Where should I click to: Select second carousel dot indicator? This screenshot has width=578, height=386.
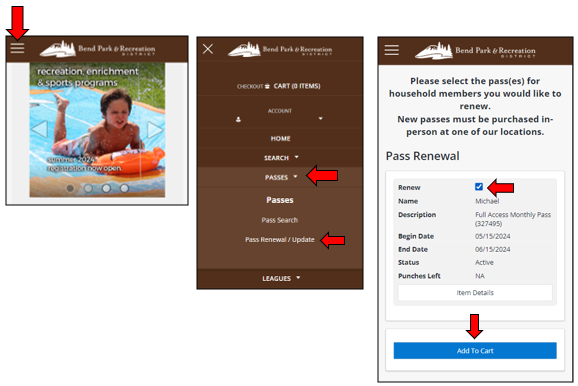point(88,188)
